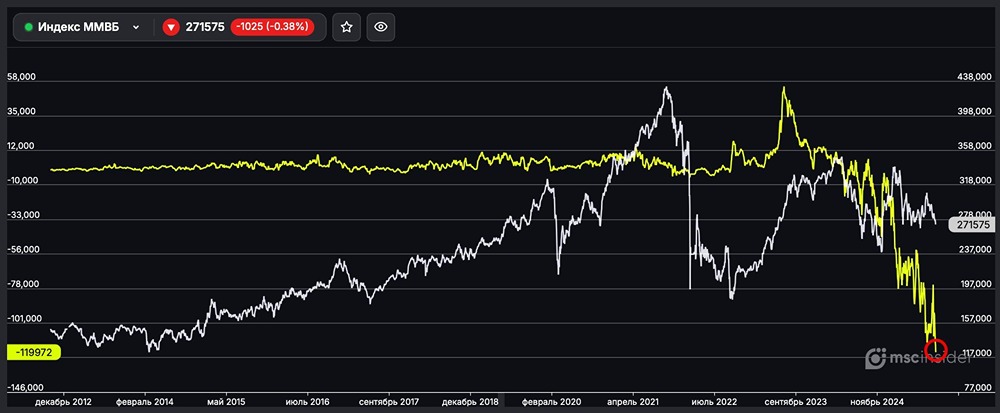Click the -10,000 left axis value
The image size is (1000, 413).
pos(22,180)
